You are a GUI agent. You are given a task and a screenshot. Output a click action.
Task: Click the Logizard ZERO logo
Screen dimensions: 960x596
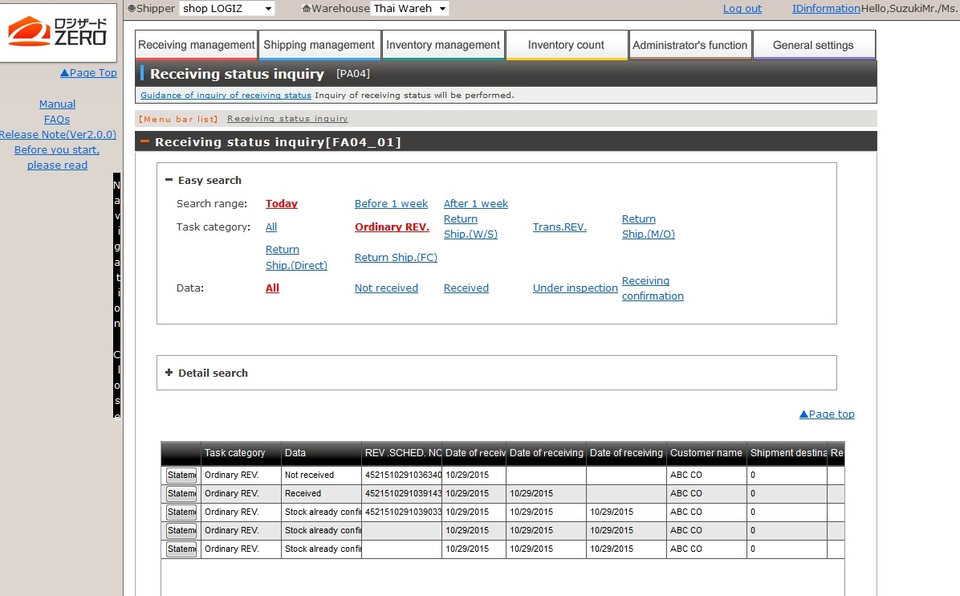(x=60, y=31)
